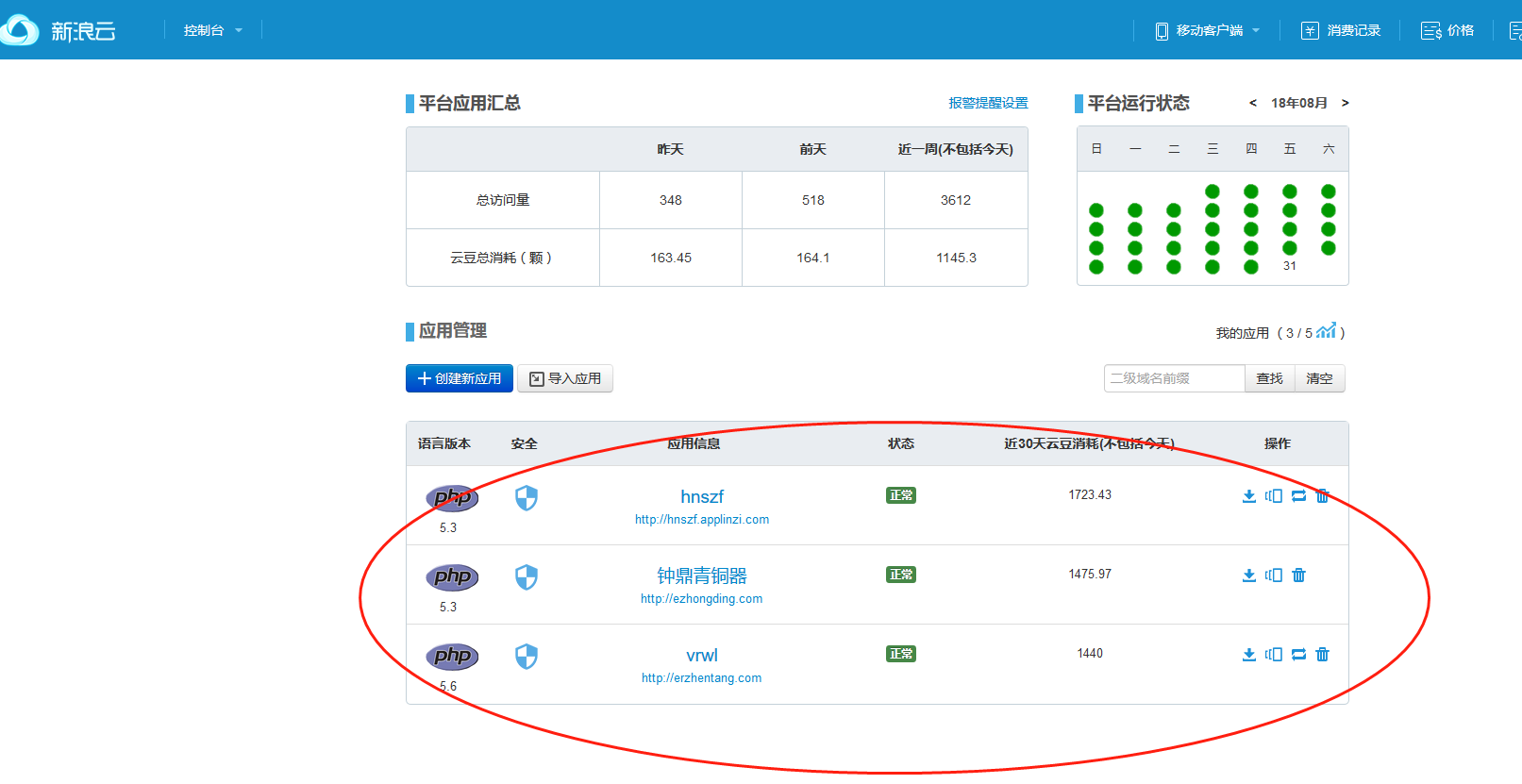Click the 1723.43 consumption value
1522x784 pixels.
point(1090,495)
